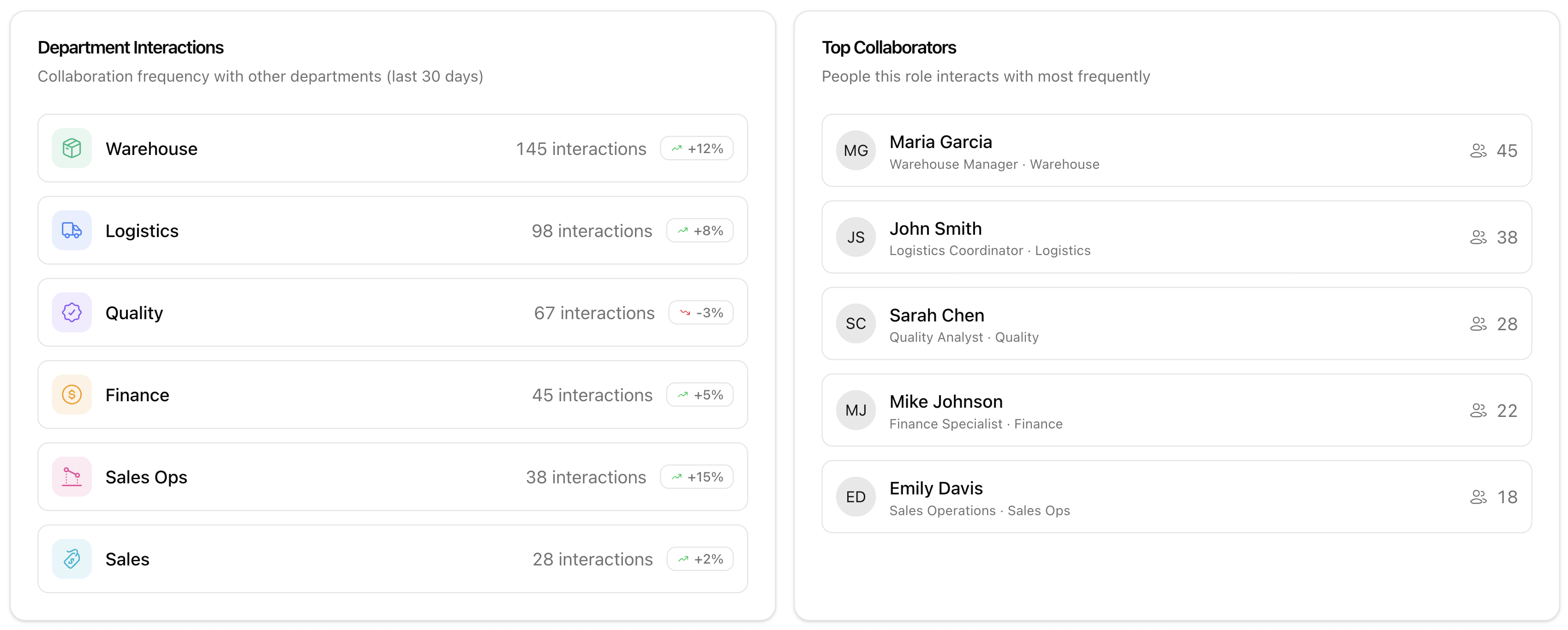Click the Sales tag icon
This screenshot has width=1568, height=630.
[x=72, y=559]
